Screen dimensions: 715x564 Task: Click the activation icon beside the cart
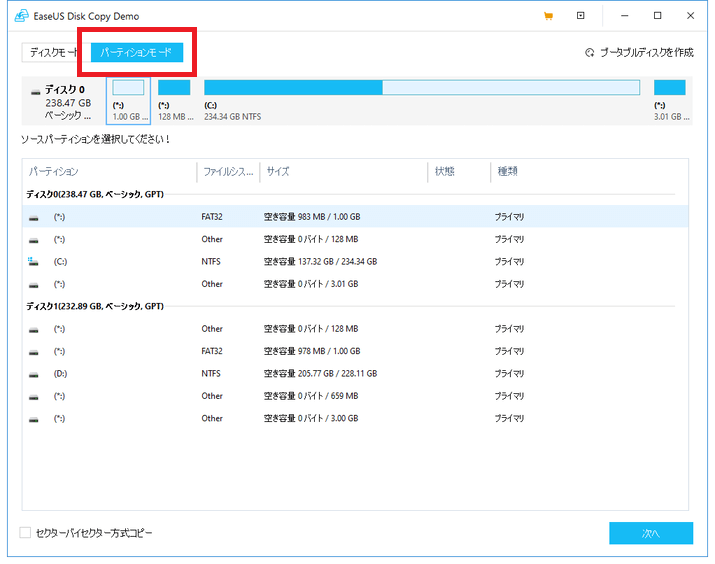580,16
